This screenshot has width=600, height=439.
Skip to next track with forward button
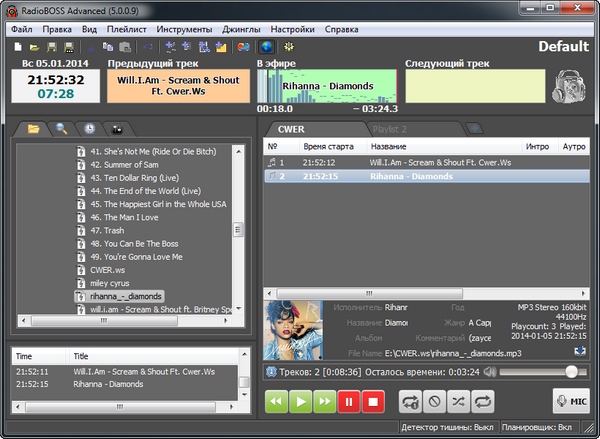[325, 402]
